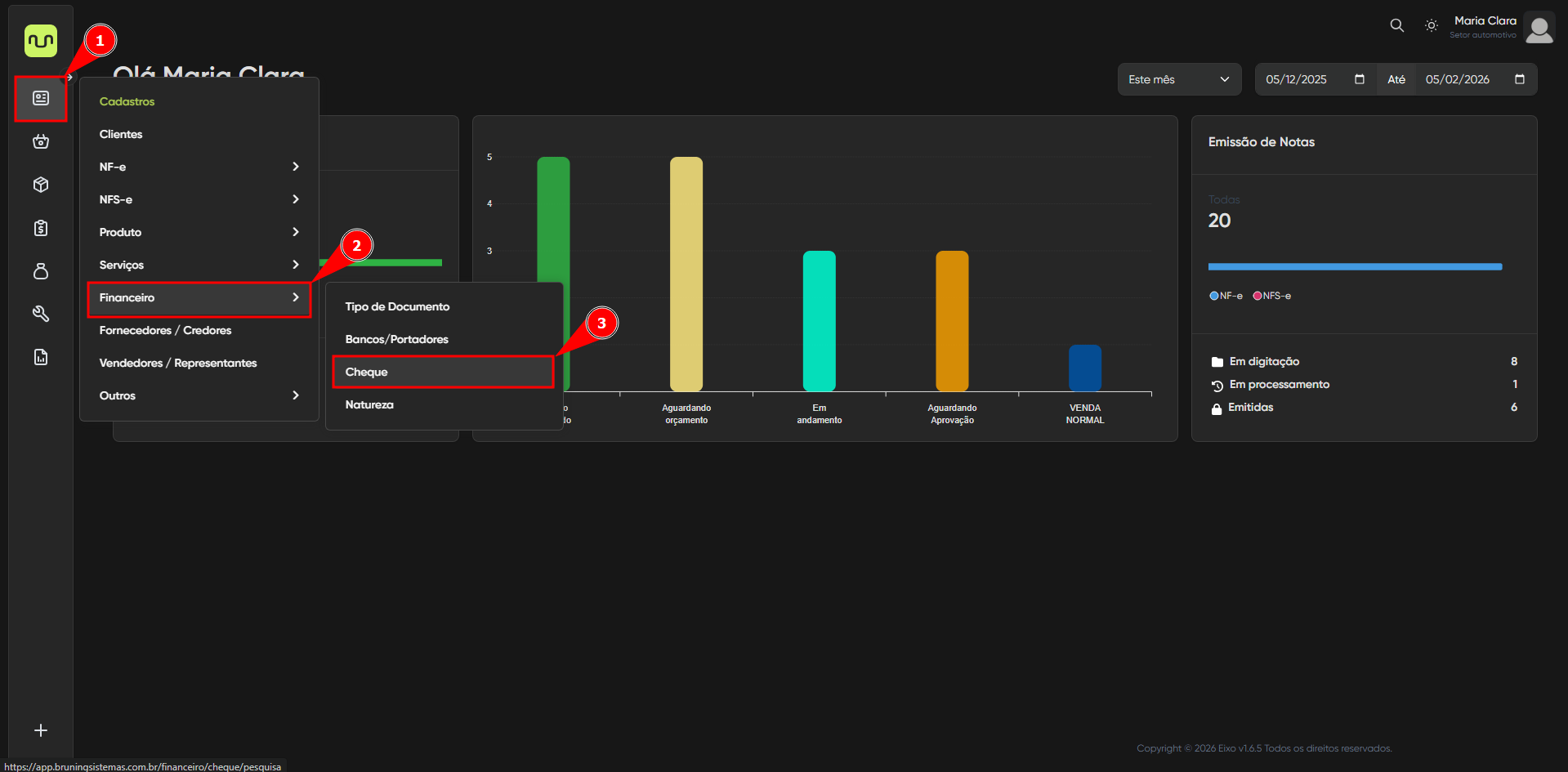This screenshot has height=772, width=1568.
Task: Open the shopping basket sidebar icon
Action: [x=41, y=141]
